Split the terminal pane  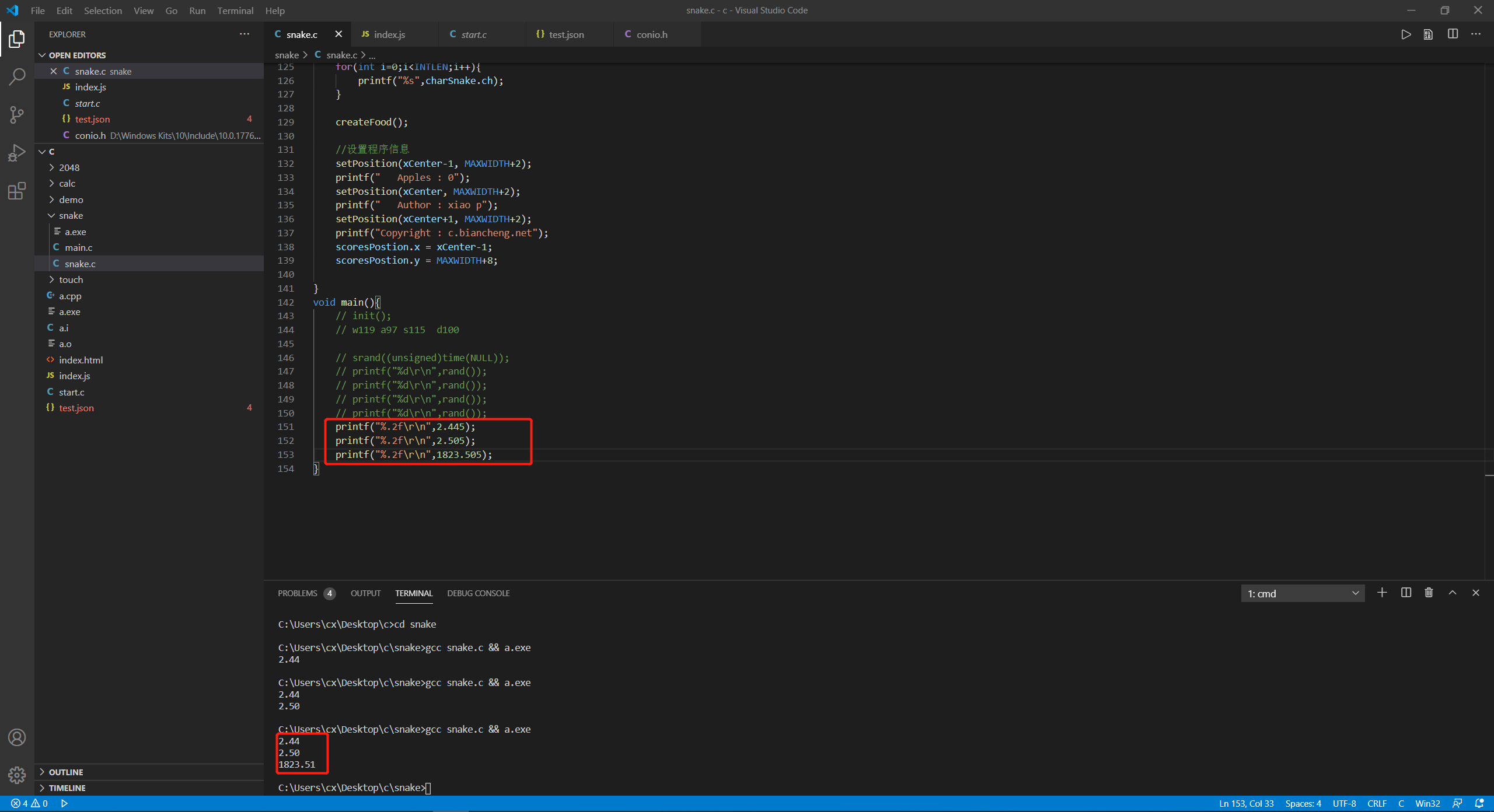1406,593
